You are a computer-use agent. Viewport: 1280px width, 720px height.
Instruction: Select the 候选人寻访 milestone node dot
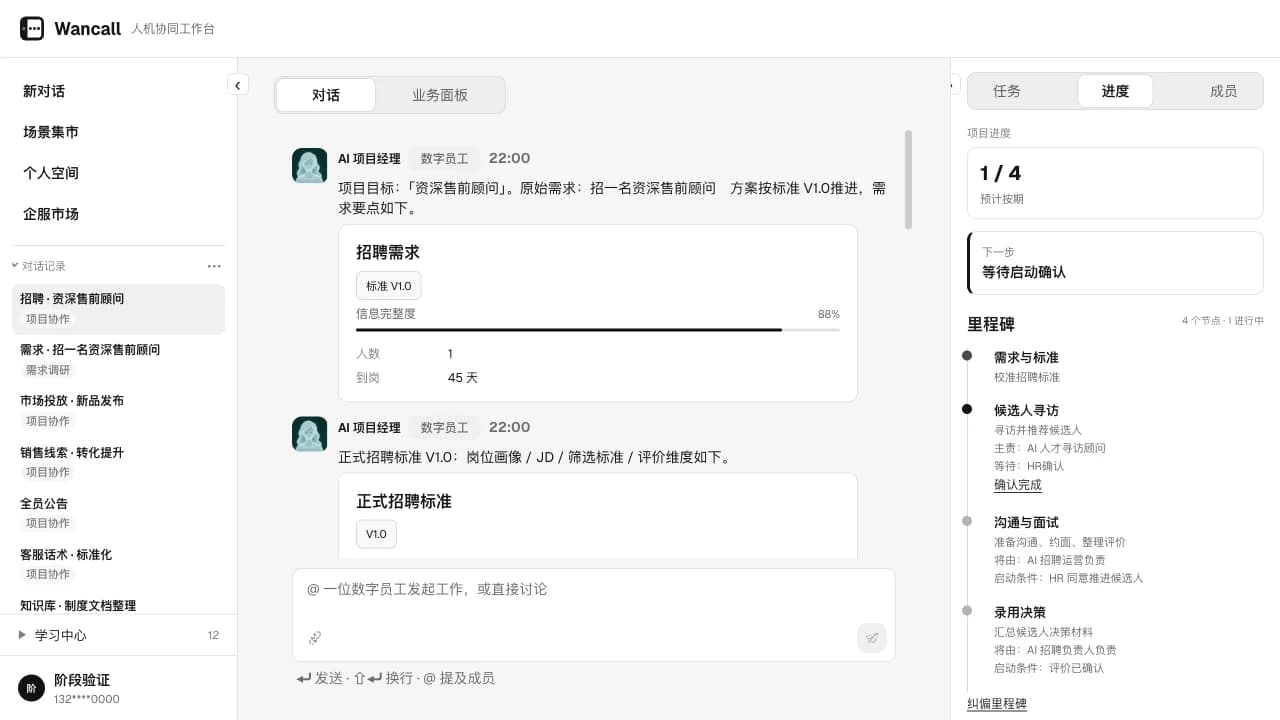(967, 409)
